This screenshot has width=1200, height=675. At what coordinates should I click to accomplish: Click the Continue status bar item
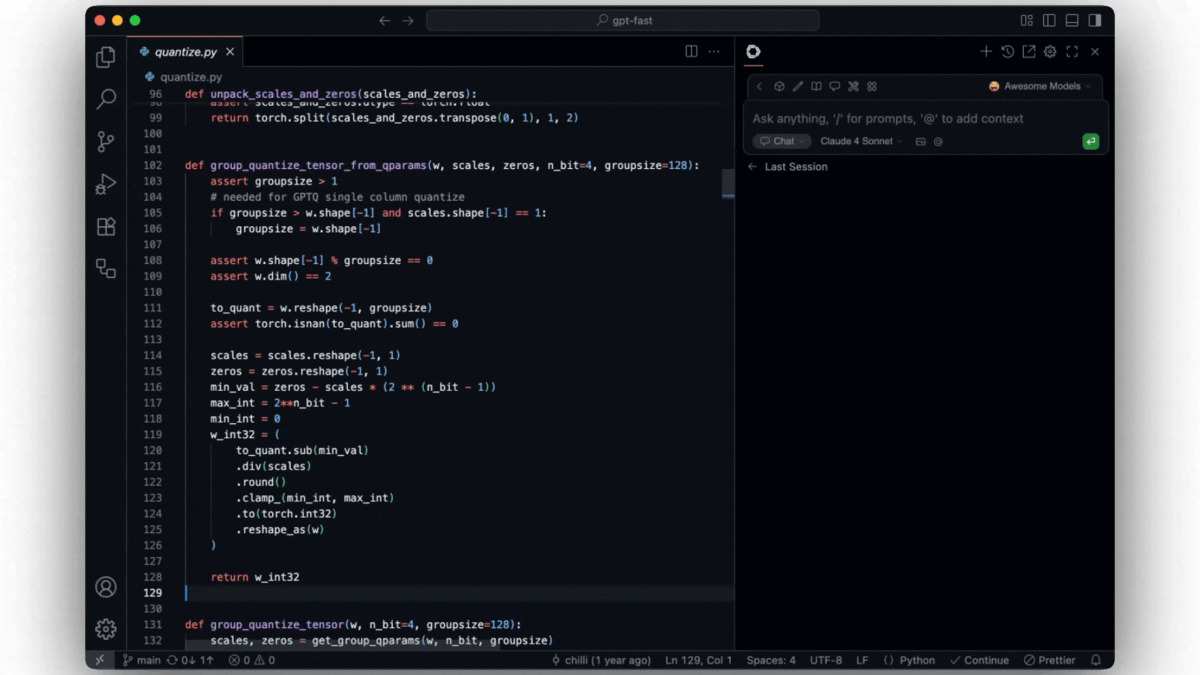coord(979,660)
